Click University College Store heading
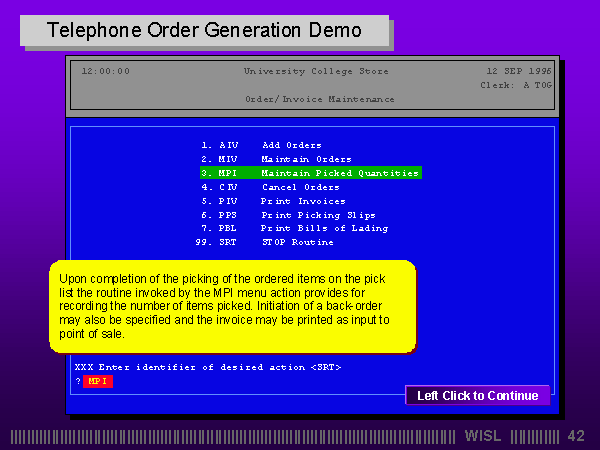This screenshot has height=450, width=600. [x=316, y=71]
